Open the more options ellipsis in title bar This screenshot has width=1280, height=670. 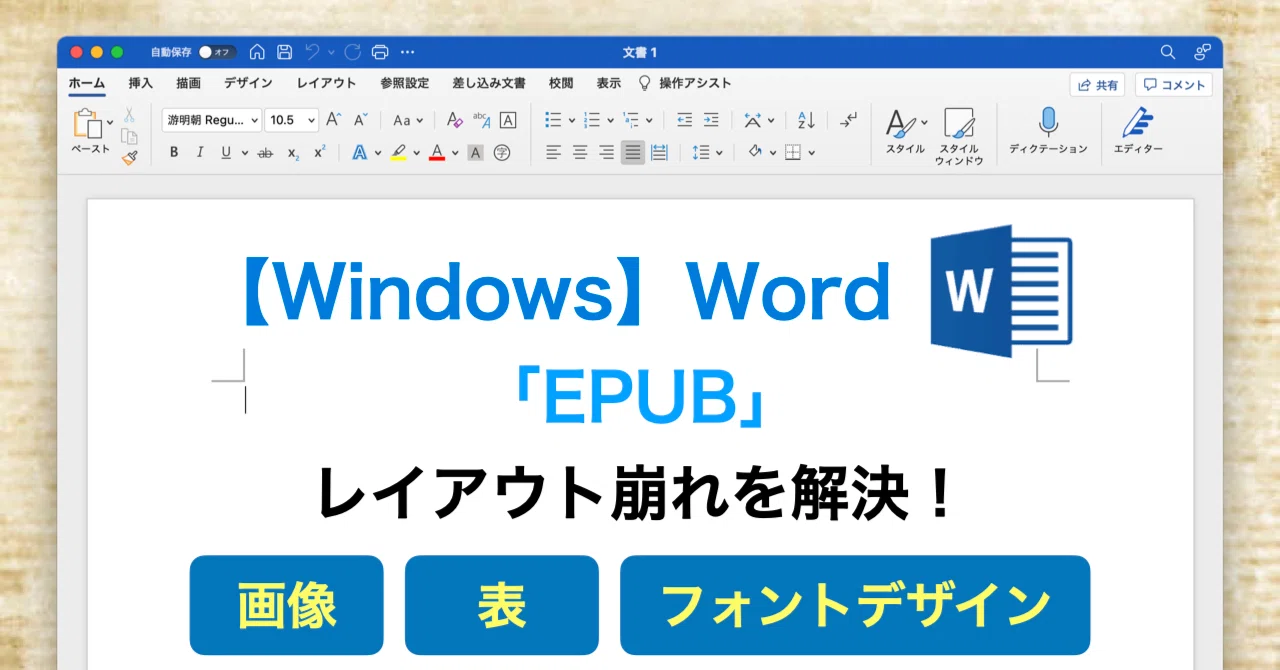(407, 52)
